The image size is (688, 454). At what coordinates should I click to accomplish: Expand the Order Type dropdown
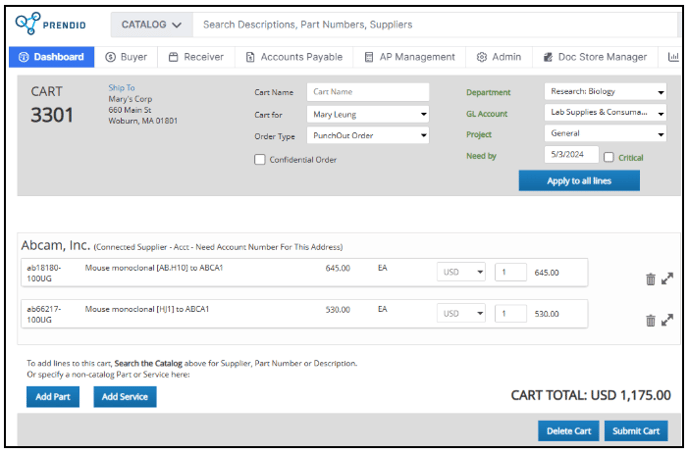(367, 135)
